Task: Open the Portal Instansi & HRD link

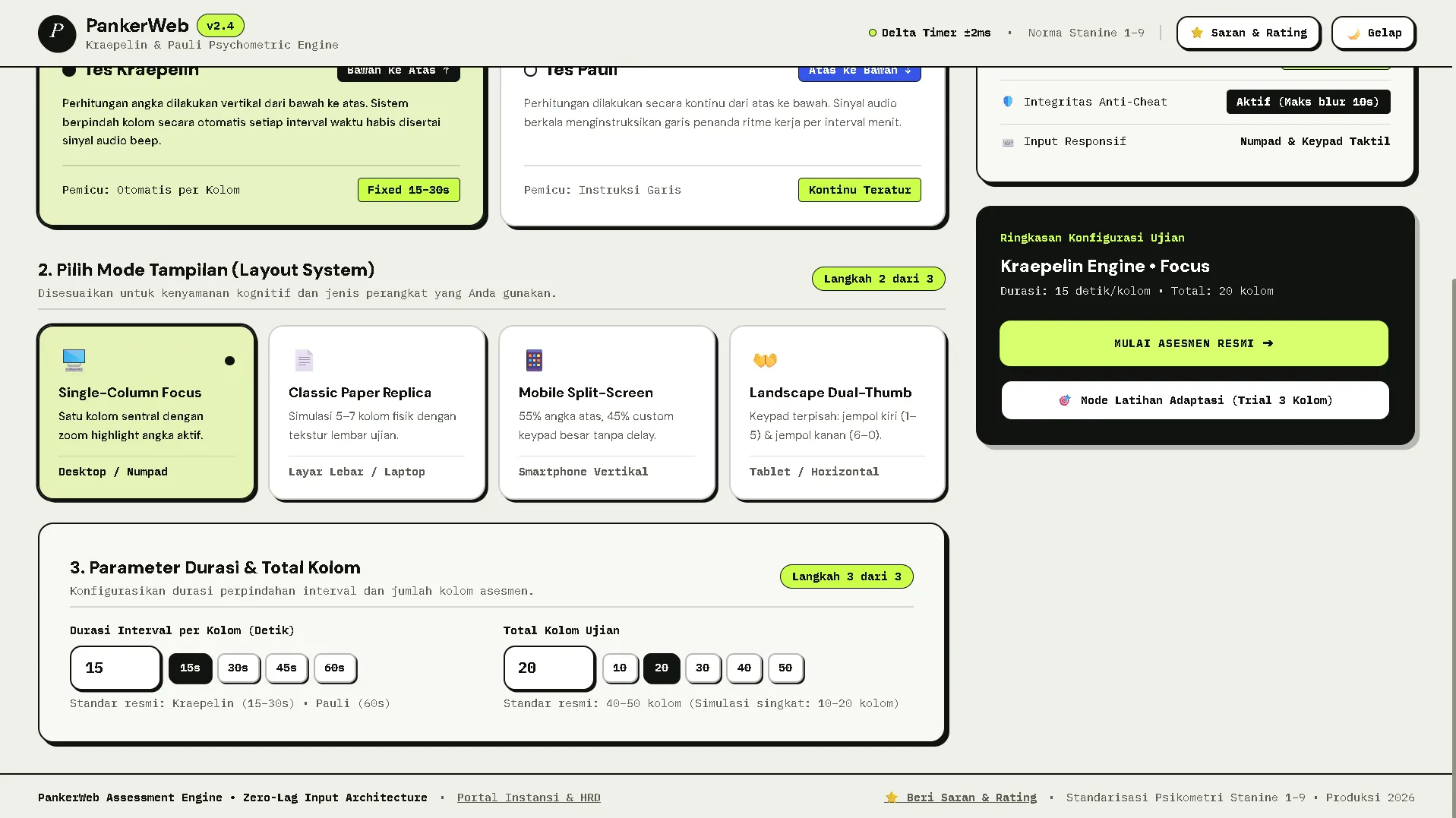Action: pyautogui.click(x=529, y=797)
